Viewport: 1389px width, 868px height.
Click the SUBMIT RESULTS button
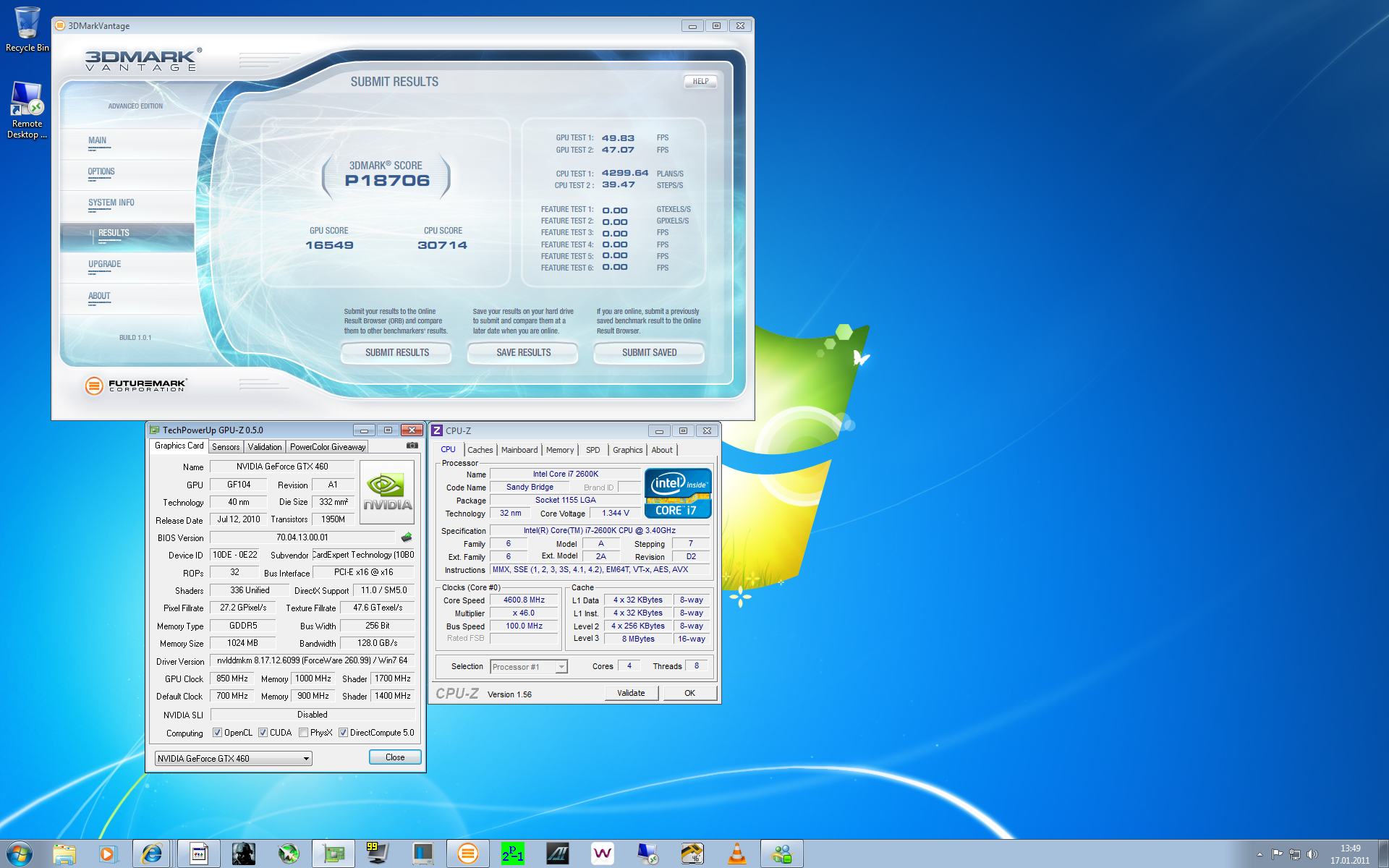[396, 353]
